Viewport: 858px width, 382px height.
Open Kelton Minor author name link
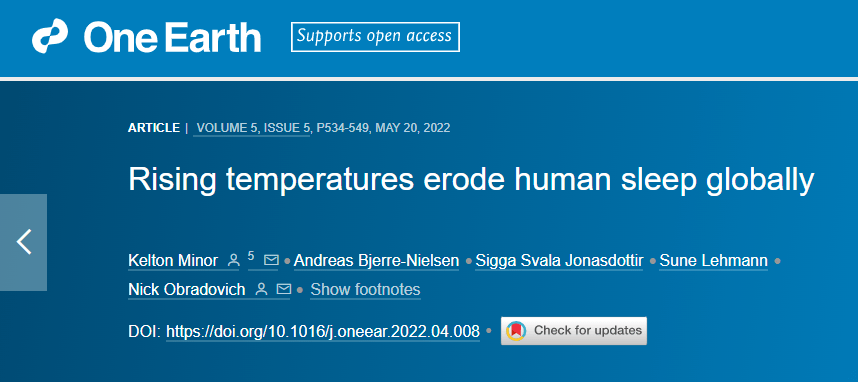pyautogui.click(x=173, y=261)
